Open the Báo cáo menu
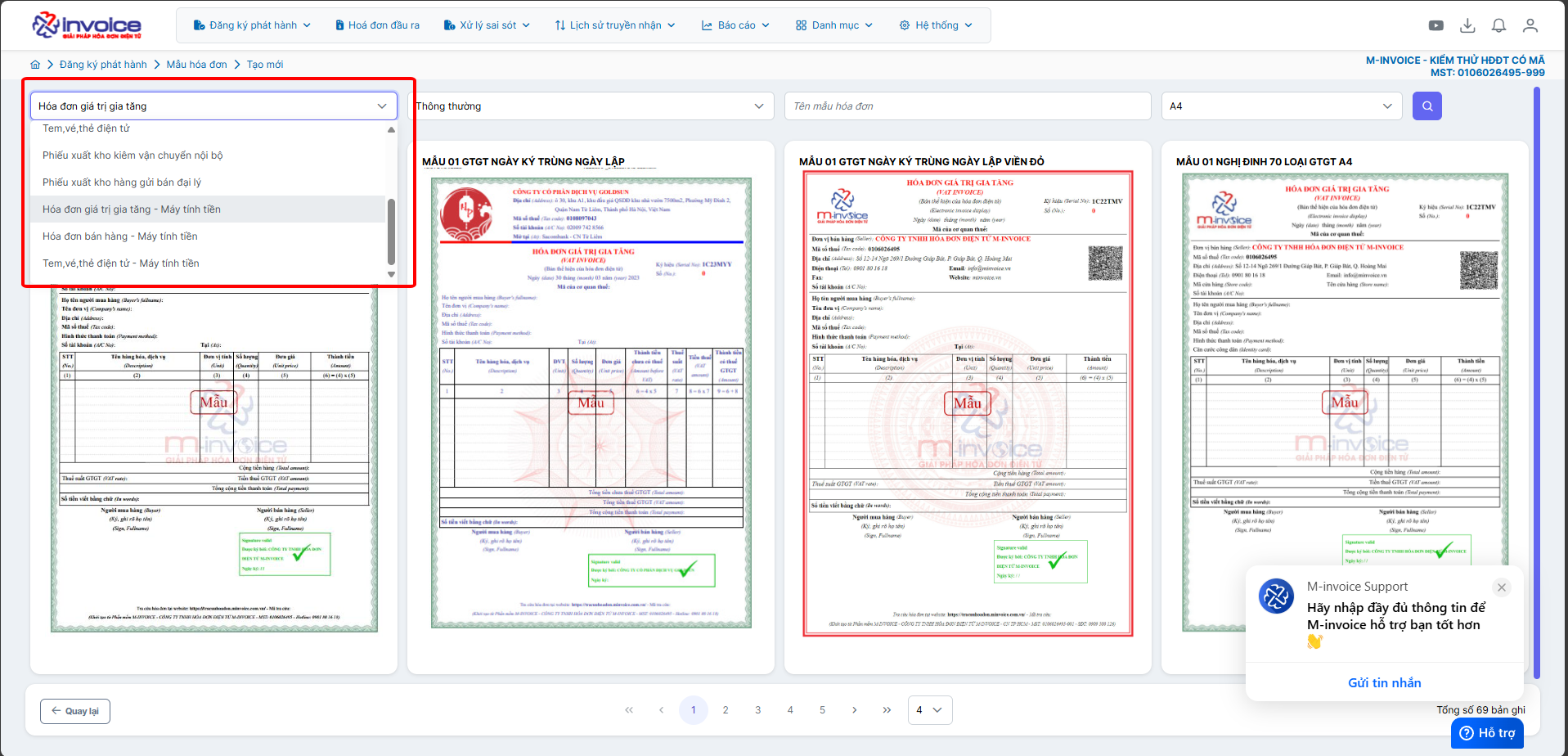Image resolution: width=1568 pixels, height=756 pixels. click(x=735, y=25)
